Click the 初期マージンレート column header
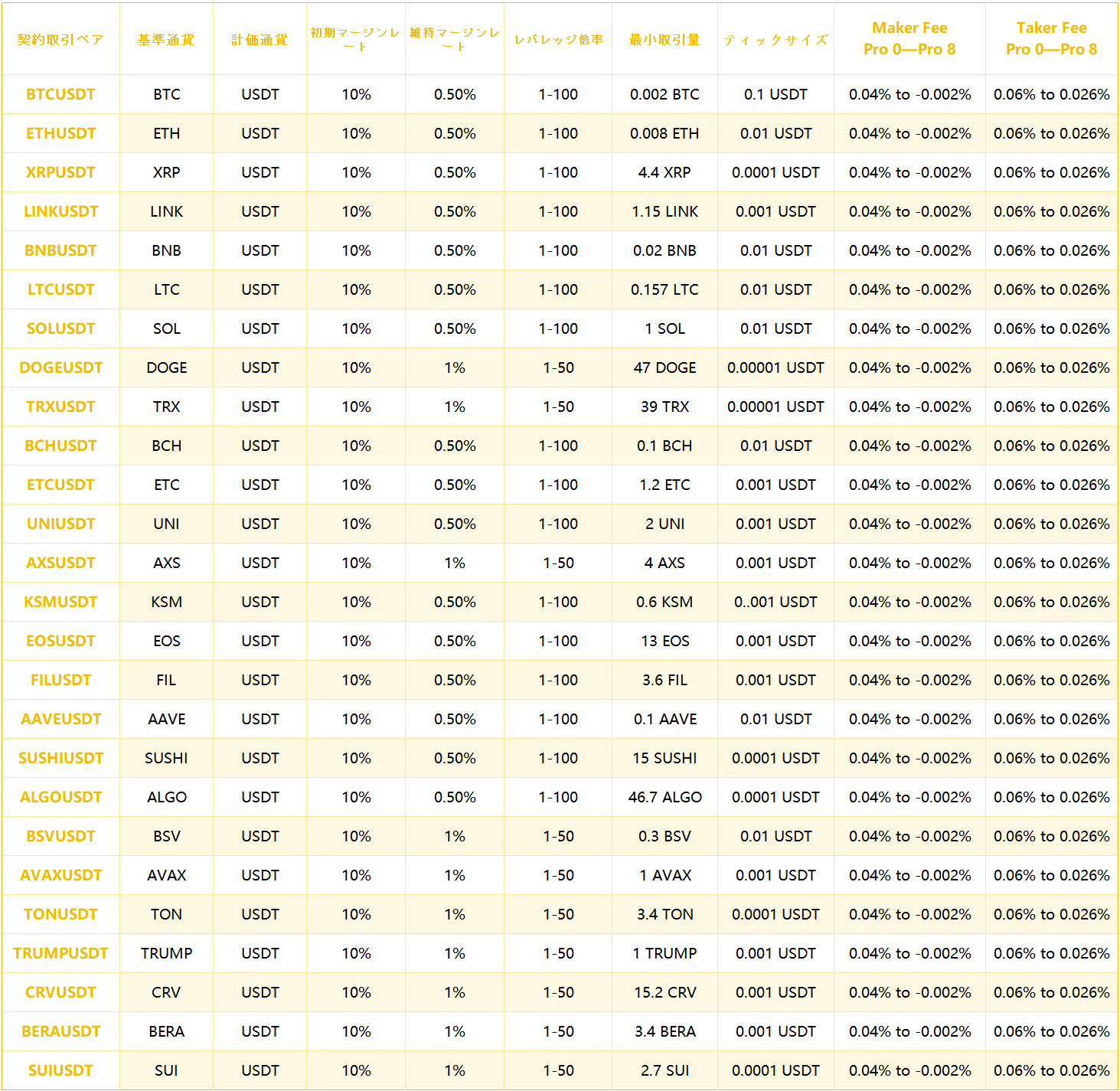The image size is (1120, 1091). click(x=355, y=39)
